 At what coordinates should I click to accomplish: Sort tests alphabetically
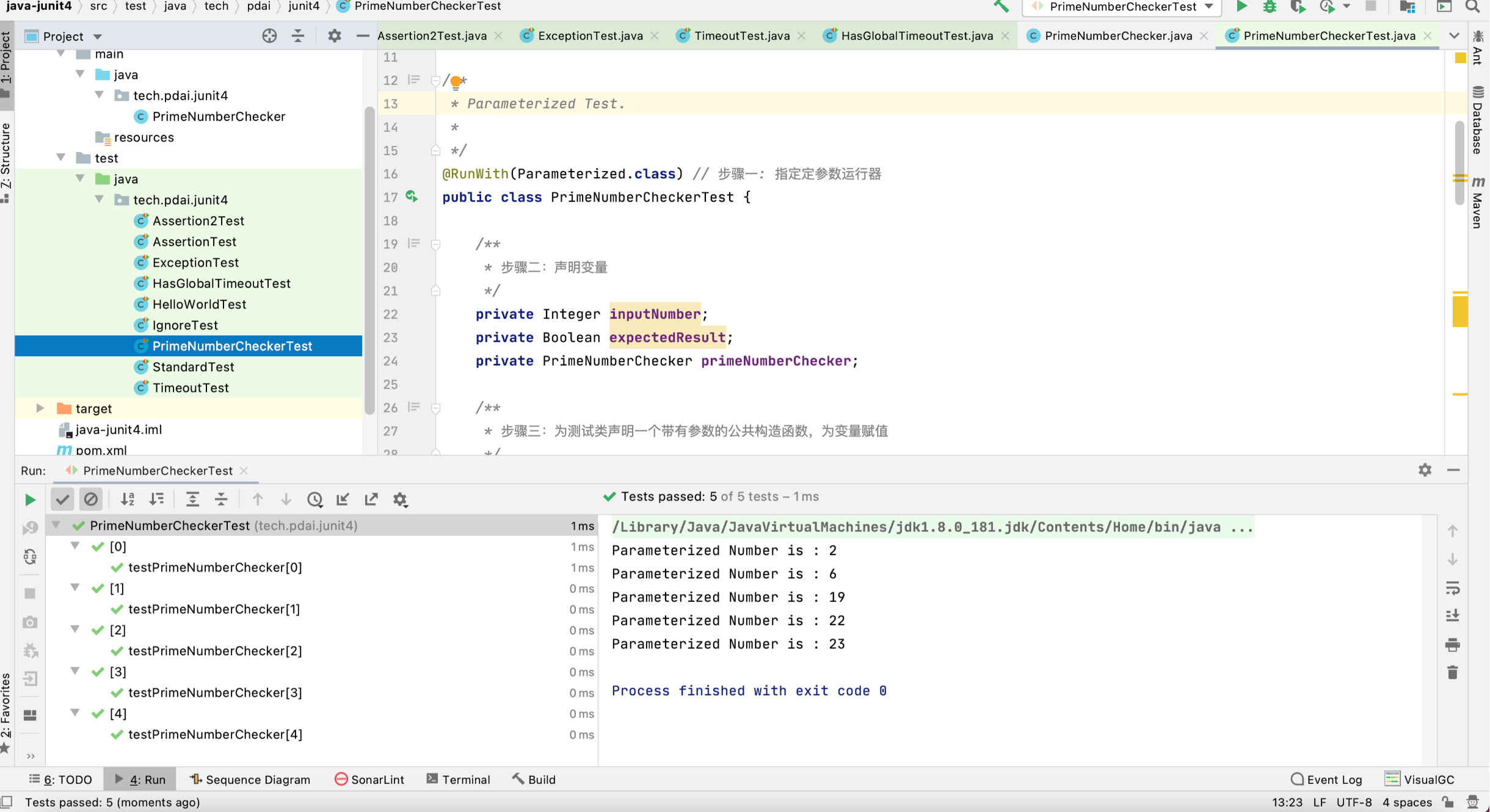pyautogui.click(x=128, y=499)
